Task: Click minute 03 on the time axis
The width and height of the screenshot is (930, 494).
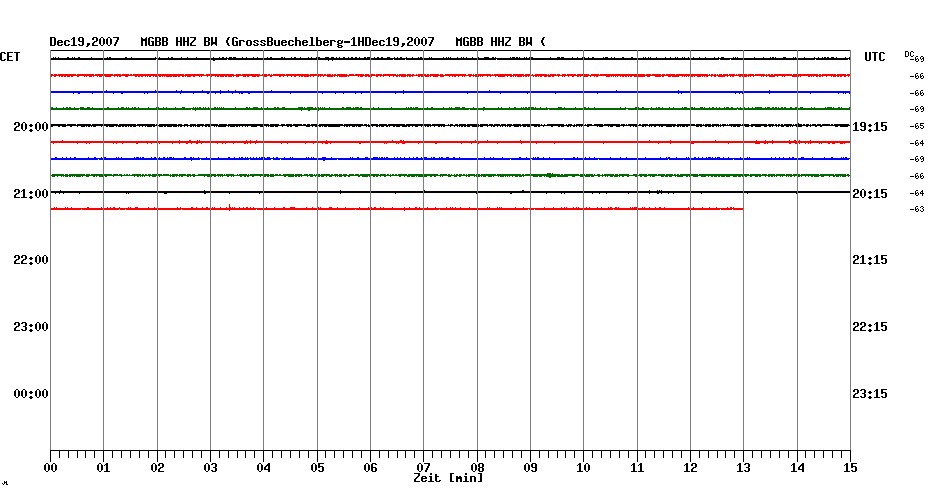Action: tap(211, 467)
